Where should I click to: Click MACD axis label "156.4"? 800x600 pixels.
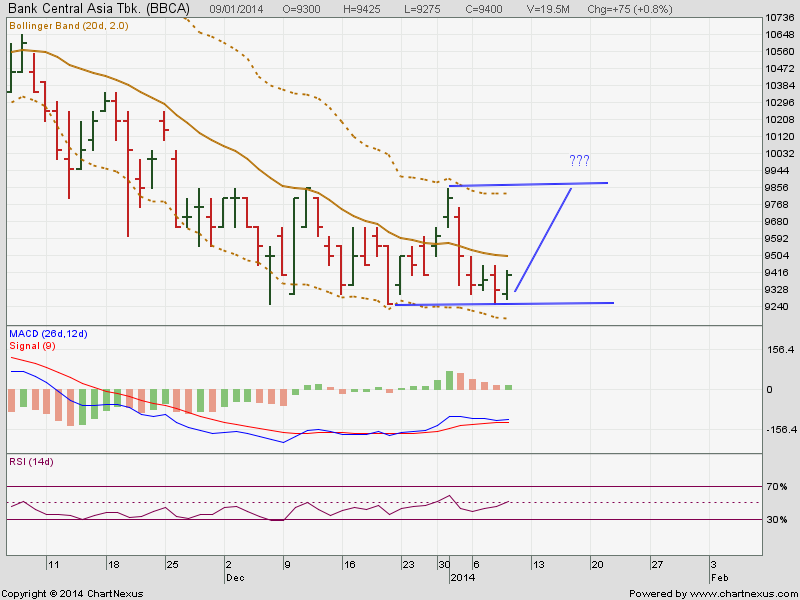781,350
